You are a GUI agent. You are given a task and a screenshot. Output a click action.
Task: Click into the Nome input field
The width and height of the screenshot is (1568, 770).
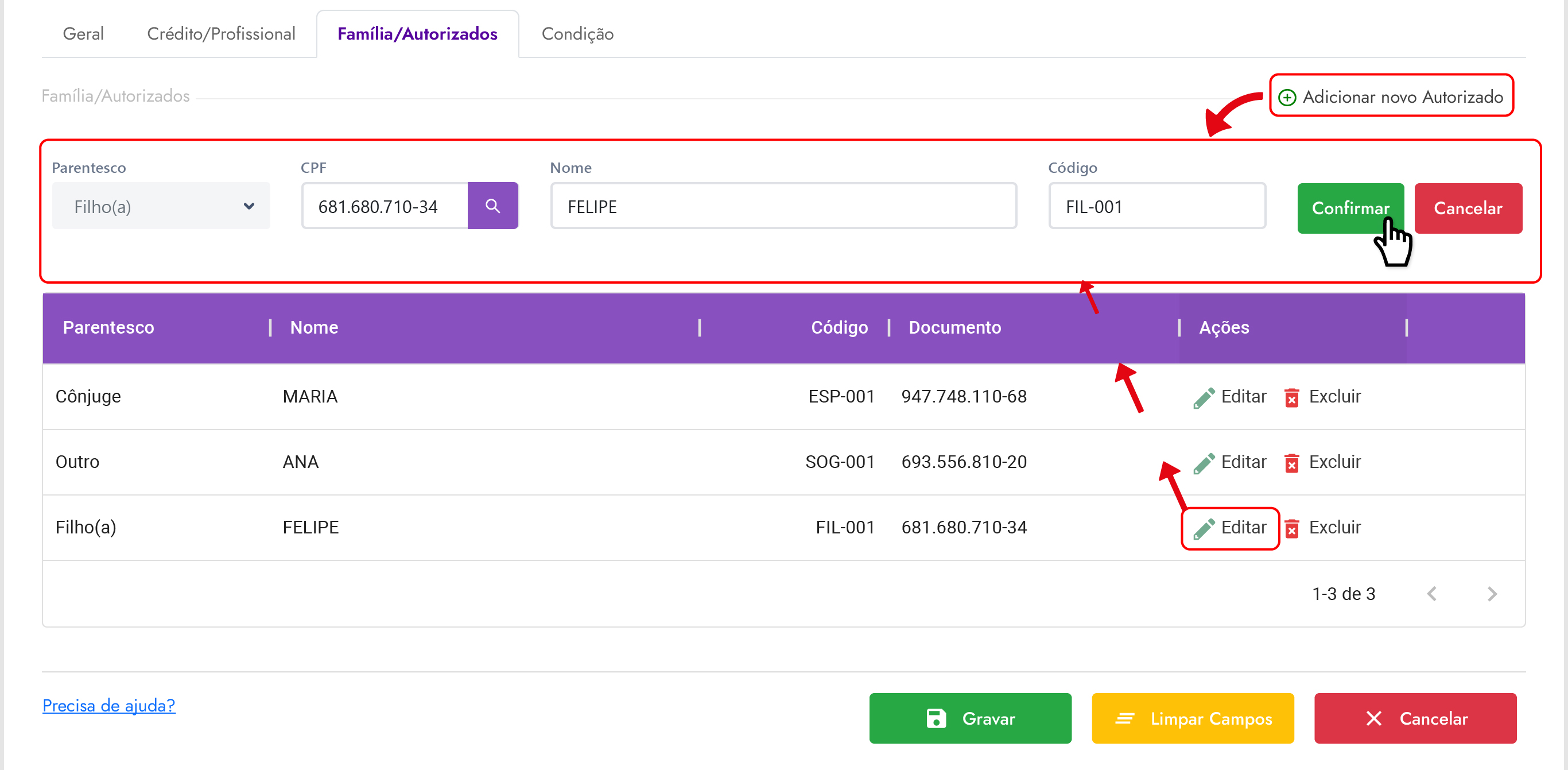(x=783, y=207)
